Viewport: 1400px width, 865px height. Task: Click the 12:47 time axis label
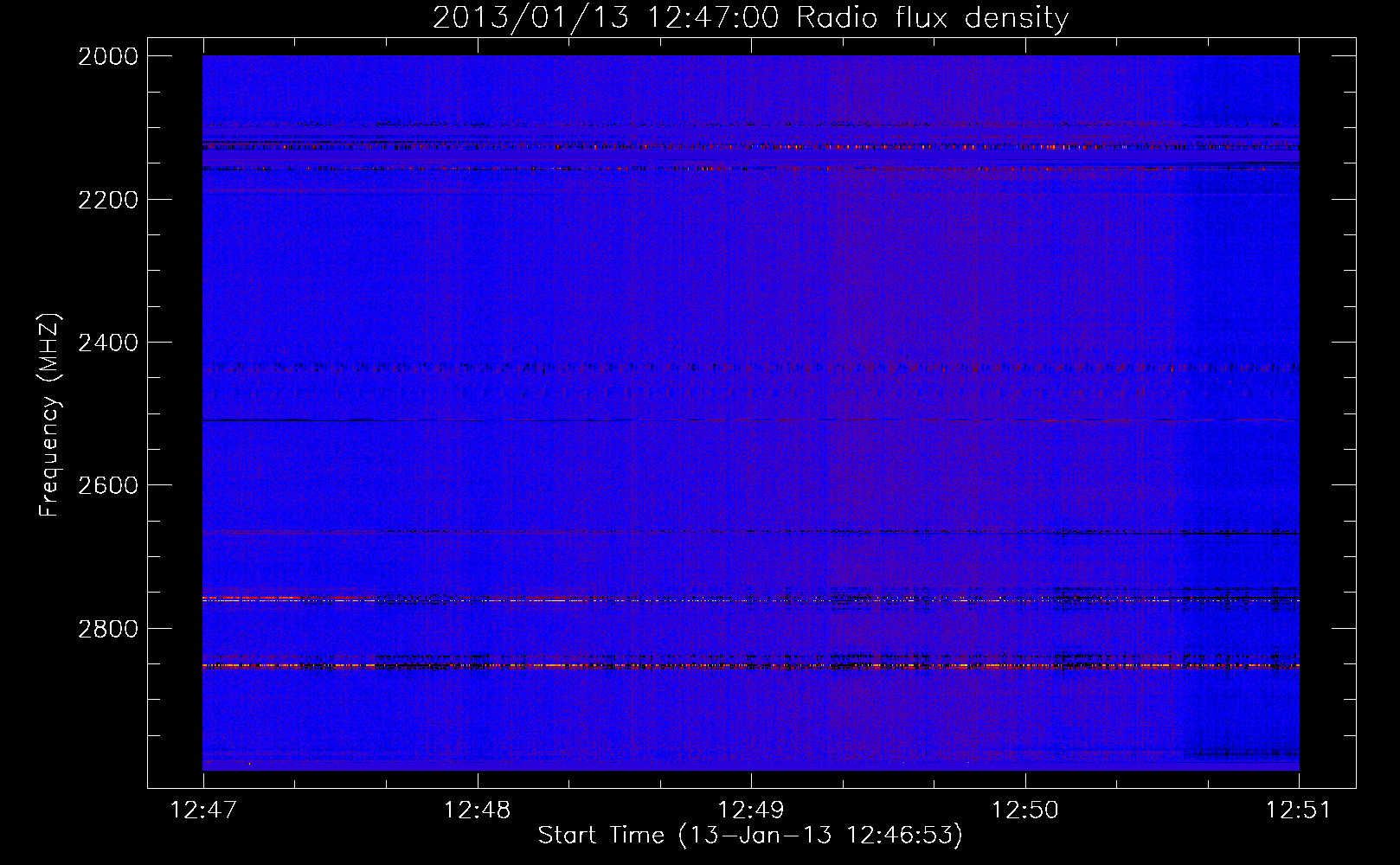[x=203, y=811]
